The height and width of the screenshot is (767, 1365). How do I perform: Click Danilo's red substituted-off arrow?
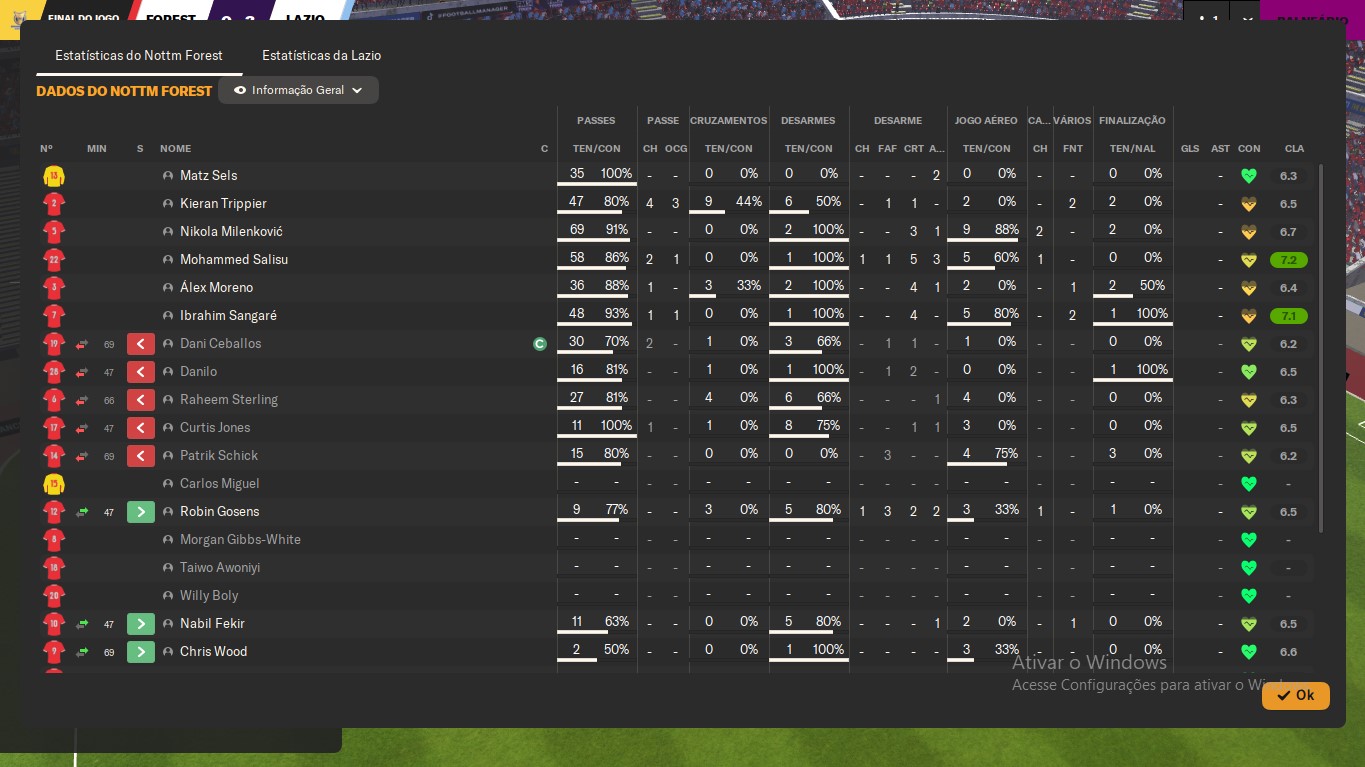pos(141,372)
